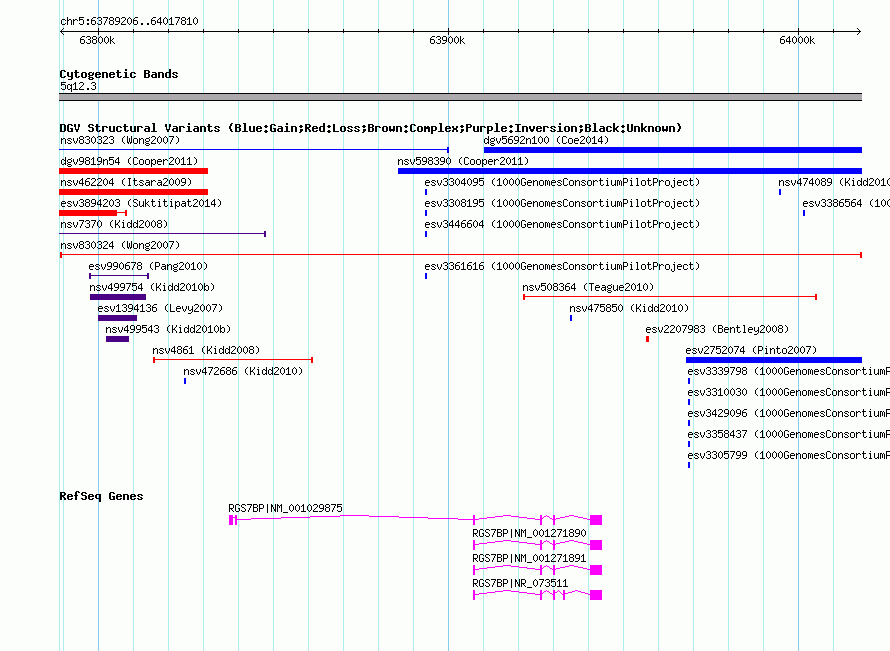Select the blue nsv598390 gain bar

(630, 171)
